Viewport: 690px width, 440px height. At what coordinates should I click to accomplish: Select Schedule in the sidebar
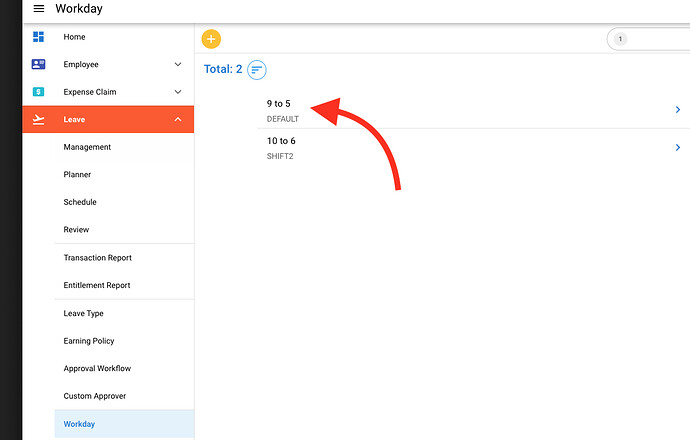pyautogui.click(x=80, y=202)
